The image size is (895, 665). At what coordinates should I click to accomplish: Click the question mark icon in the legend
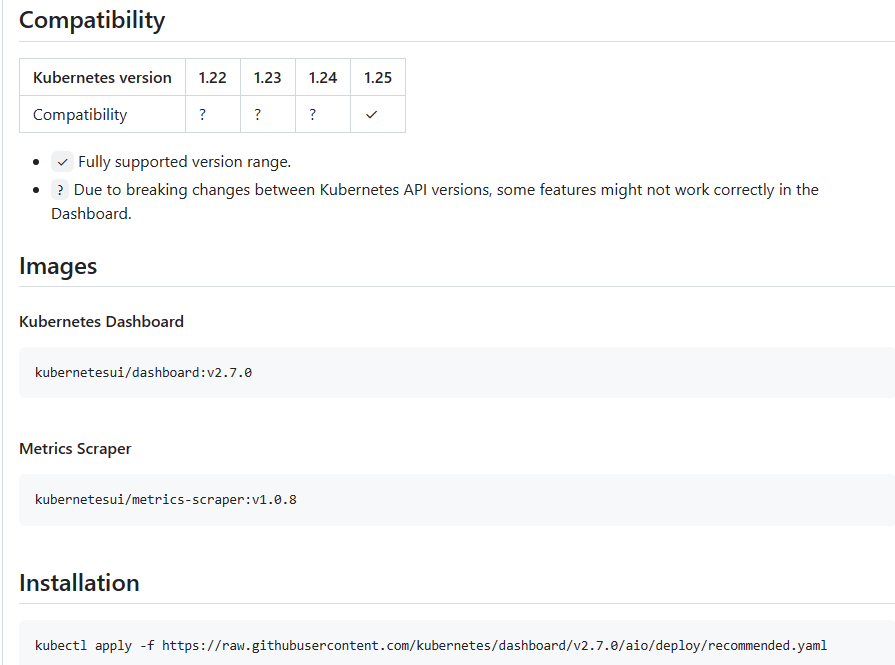61,190
